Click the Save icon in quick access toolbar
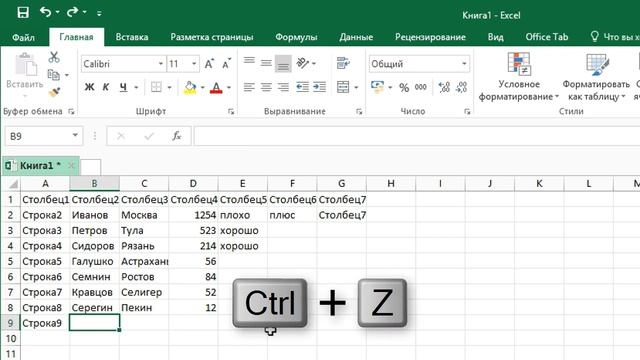The image size is (640, 360). (23, 12)
